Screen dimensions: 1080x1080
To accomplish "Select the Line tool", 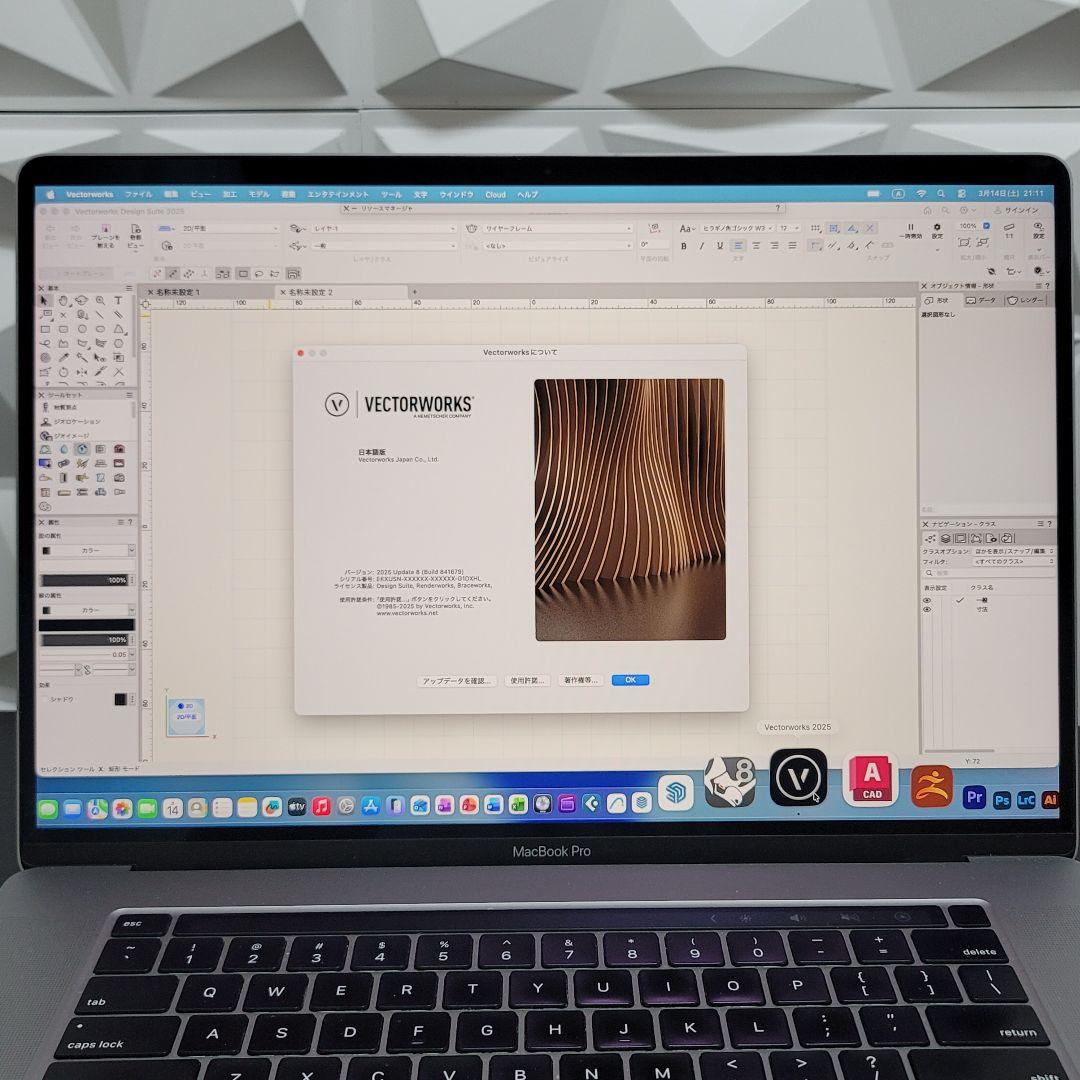I will [101, 315].
